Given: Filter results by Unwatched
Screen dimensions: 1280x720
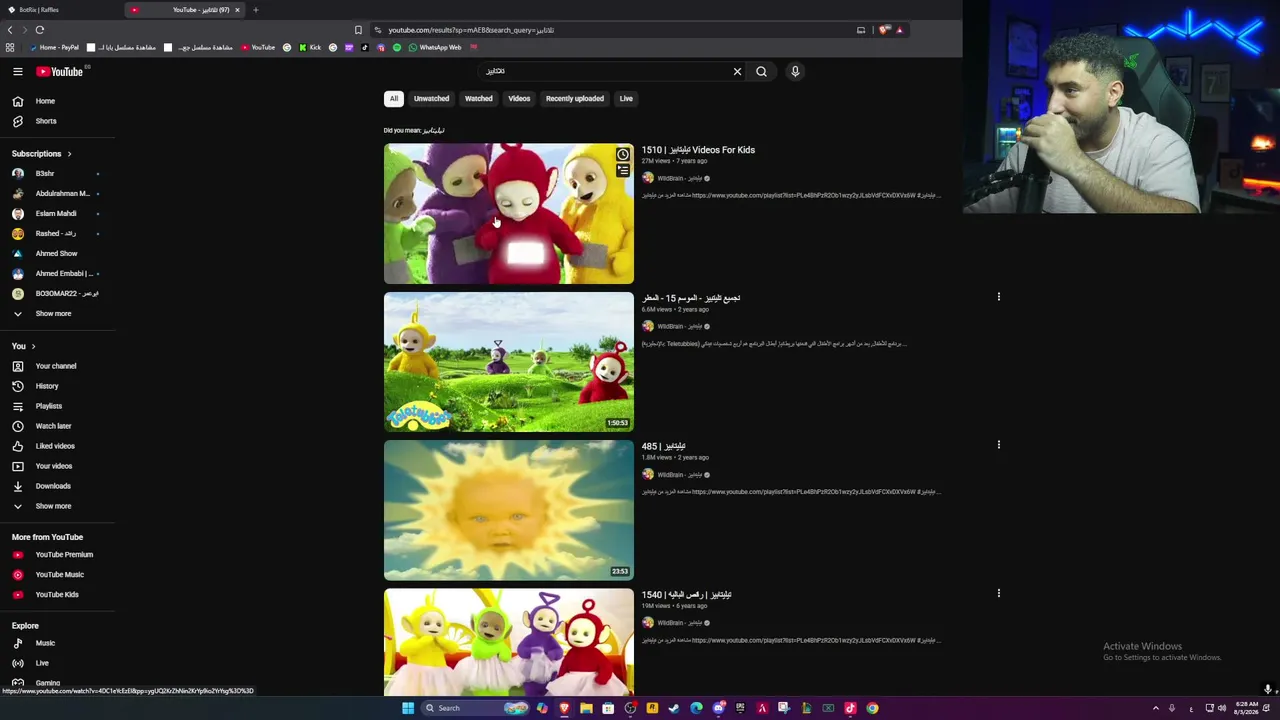Looking at the screenshot, I should (431, 99).
